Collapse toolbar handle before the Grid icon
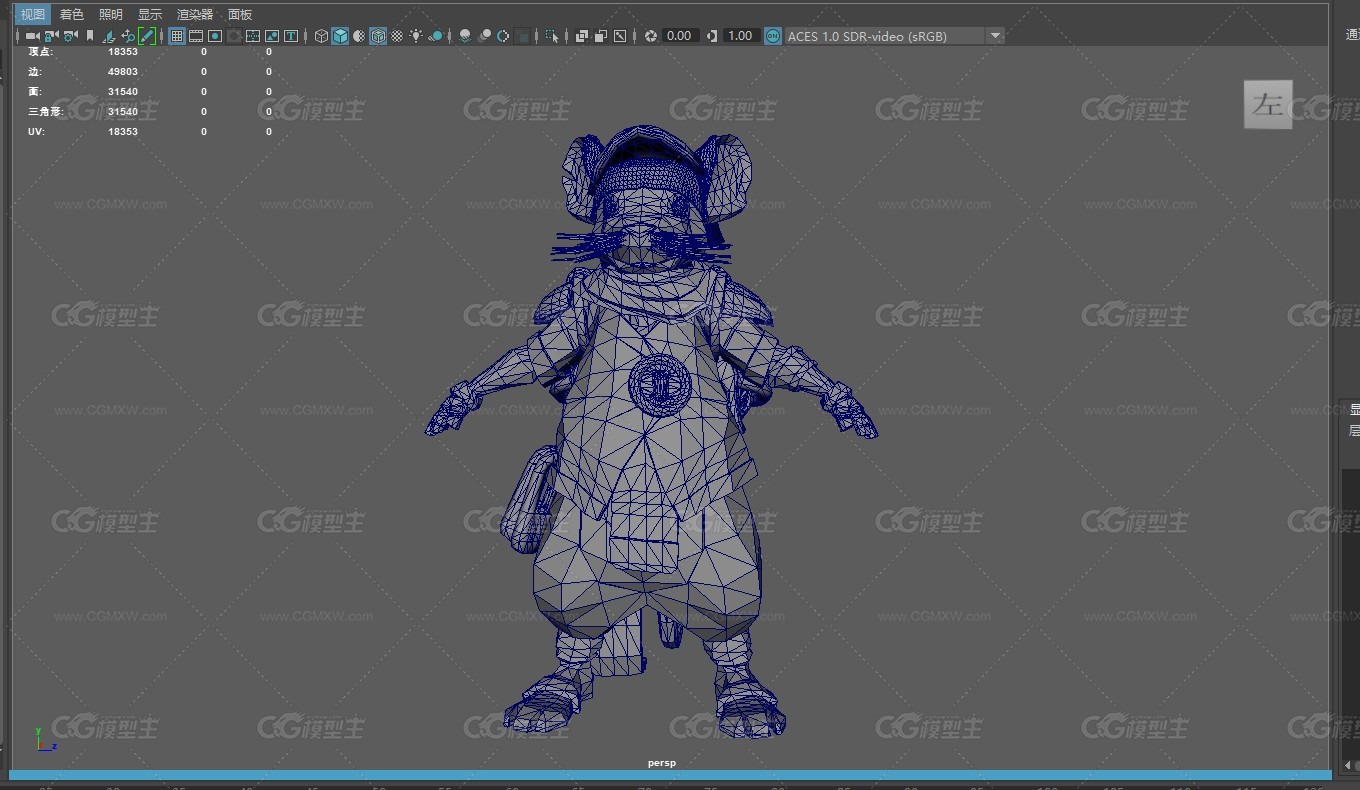Viewport: 1360px width, 790px height. pyautogui.click(x=163, y=36)
